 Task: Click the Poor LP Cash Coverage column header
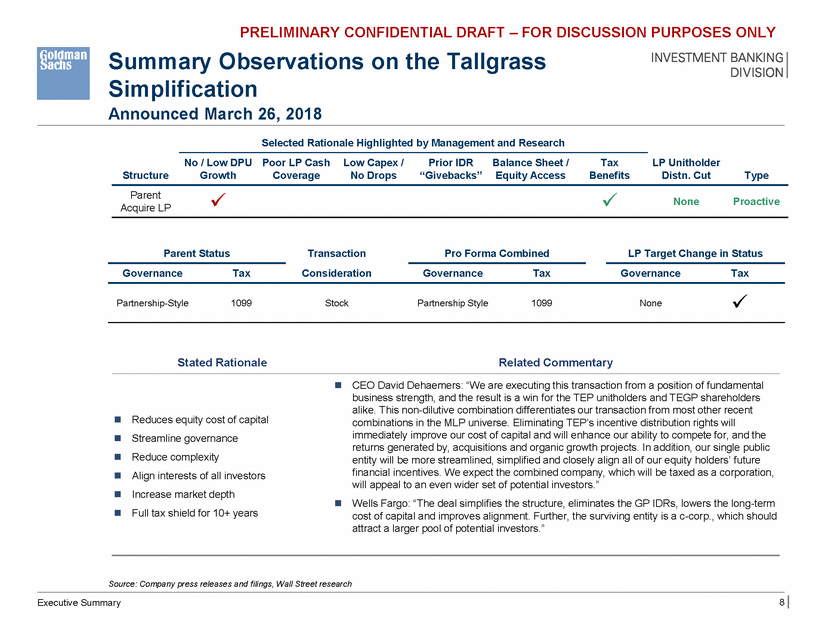click(x=296, y=169)
